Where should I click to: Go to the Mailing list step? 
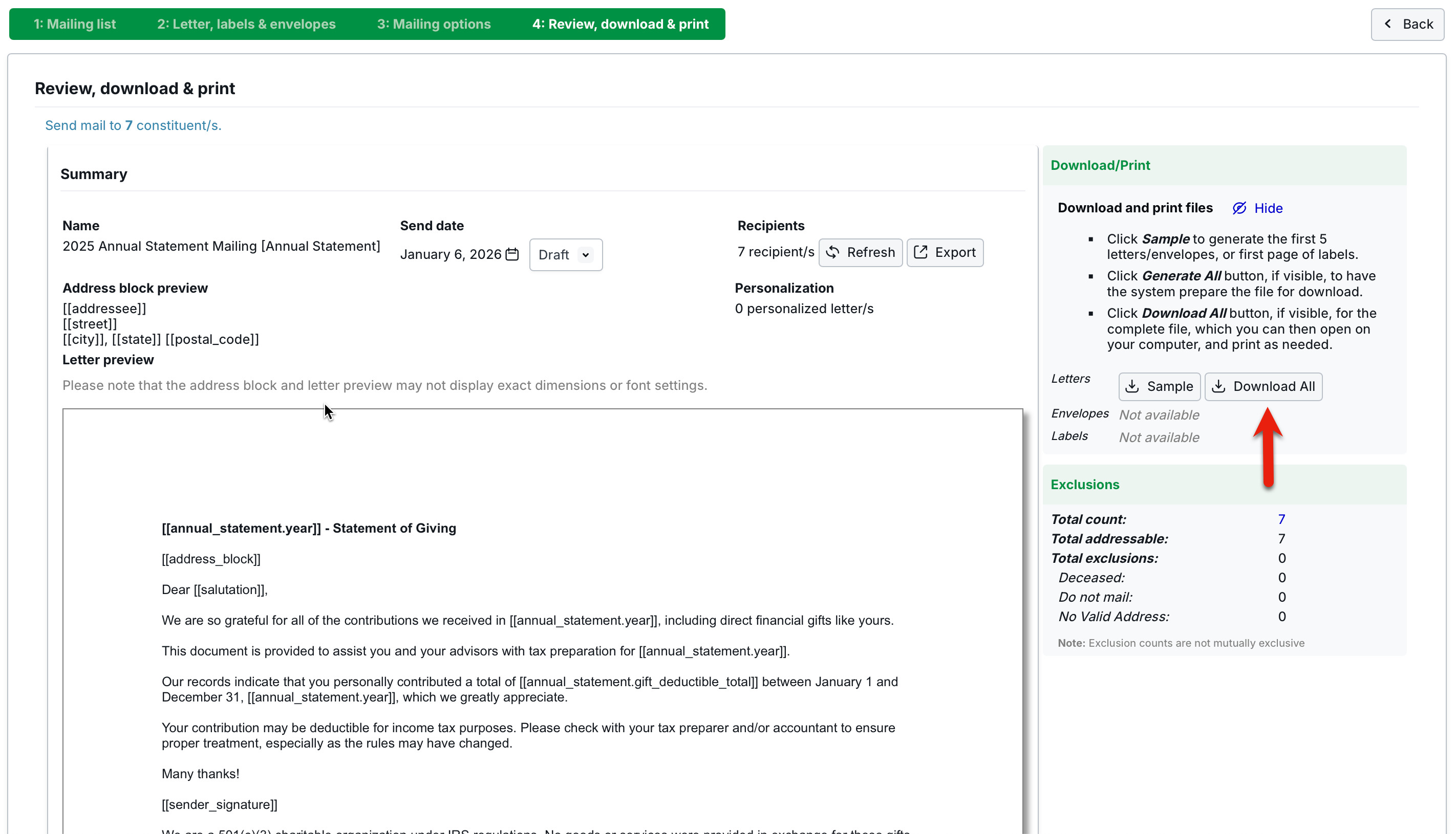click(75, 24)
